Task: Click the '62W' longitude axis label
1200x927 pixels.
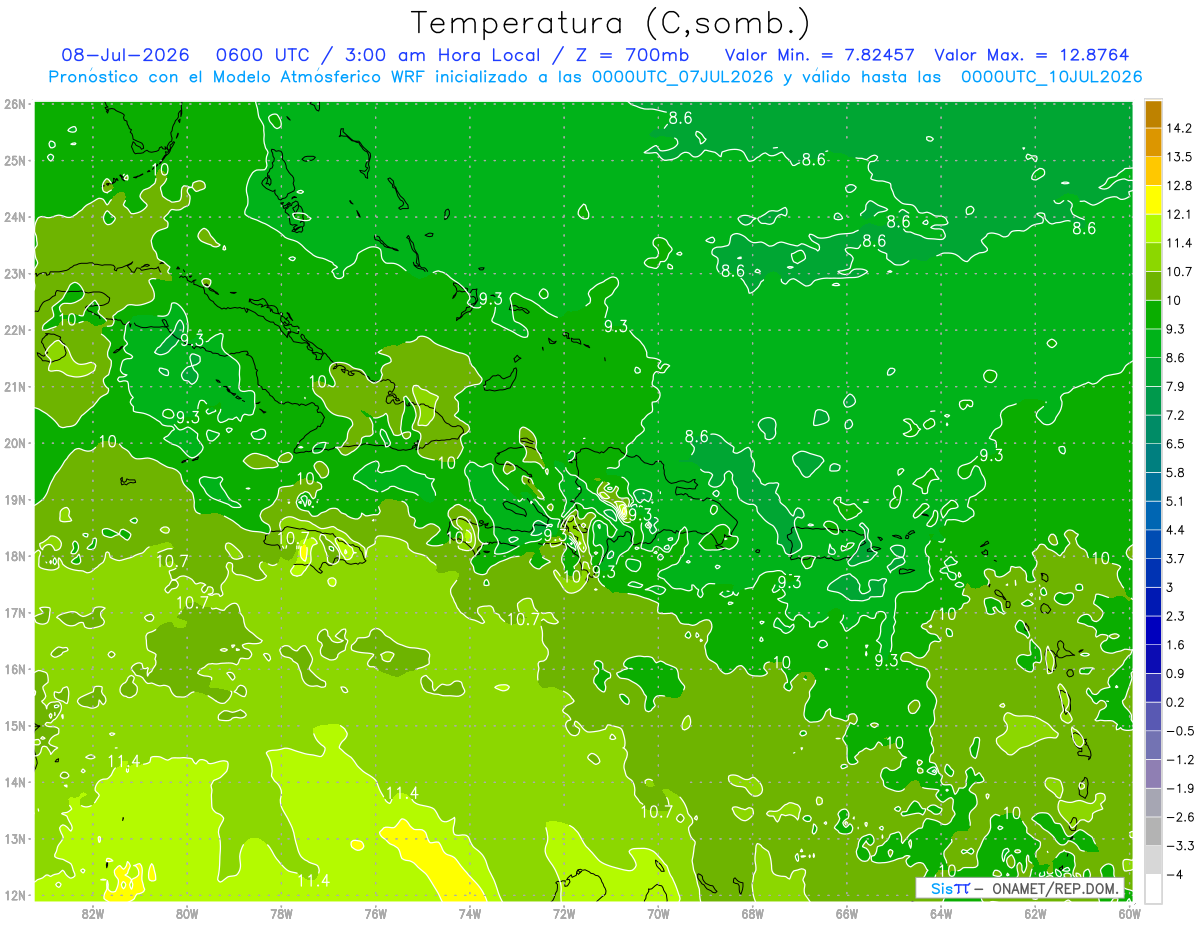Action: point(1036,913)
